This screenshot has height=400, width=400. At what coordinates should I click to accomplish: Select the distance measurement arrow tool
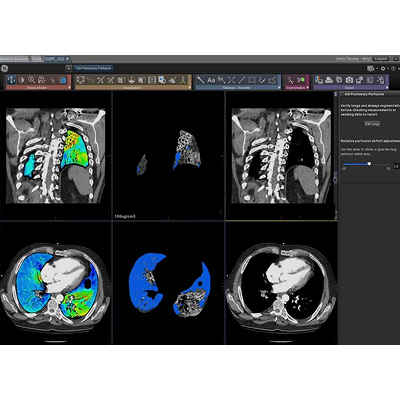coord(200,80)
